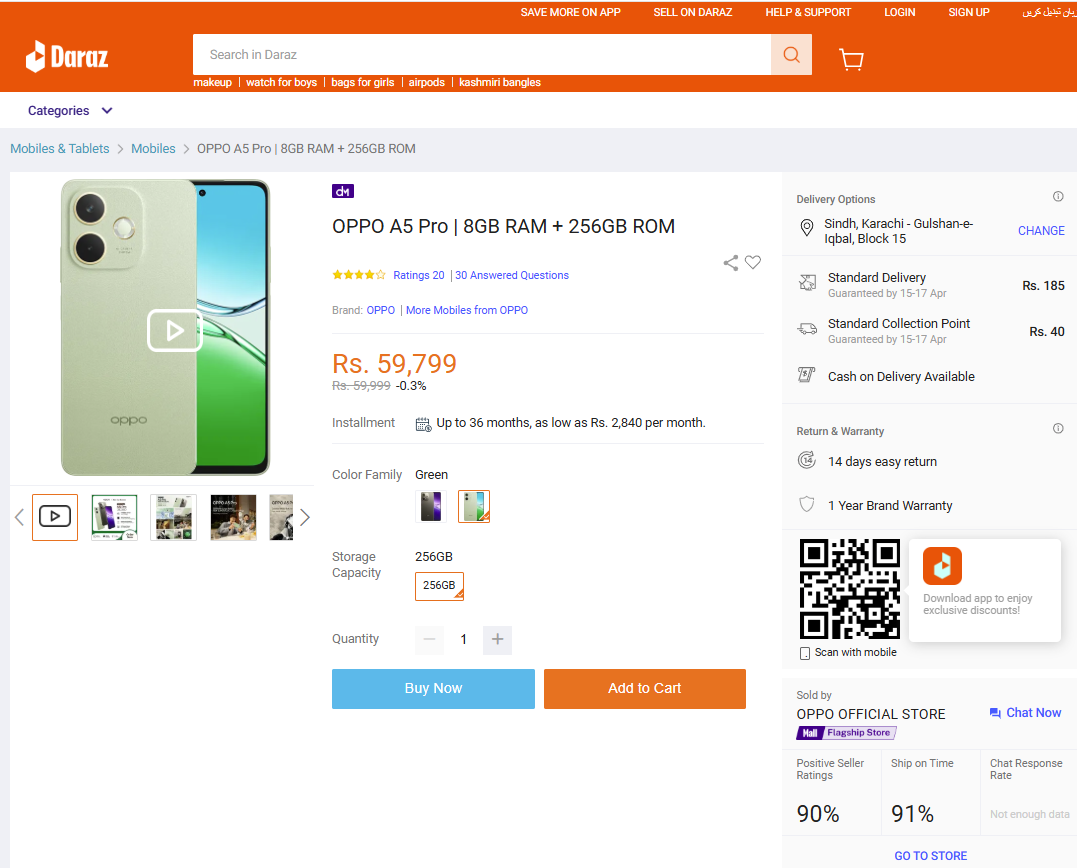Click the location pin icon
The image size is (1077, 868).
tap(807, 228)
